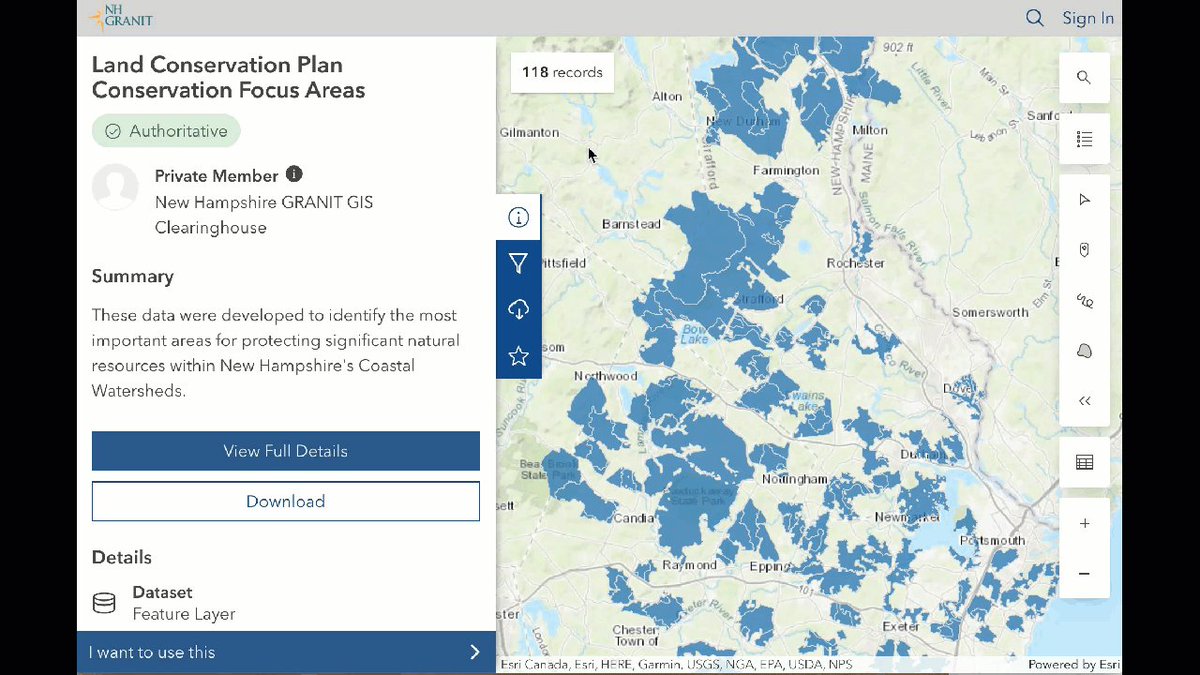Show Private Member info tooltip icon
Image resolution: width=1200 pixels, height=675 pixels.
pos(294,174)
